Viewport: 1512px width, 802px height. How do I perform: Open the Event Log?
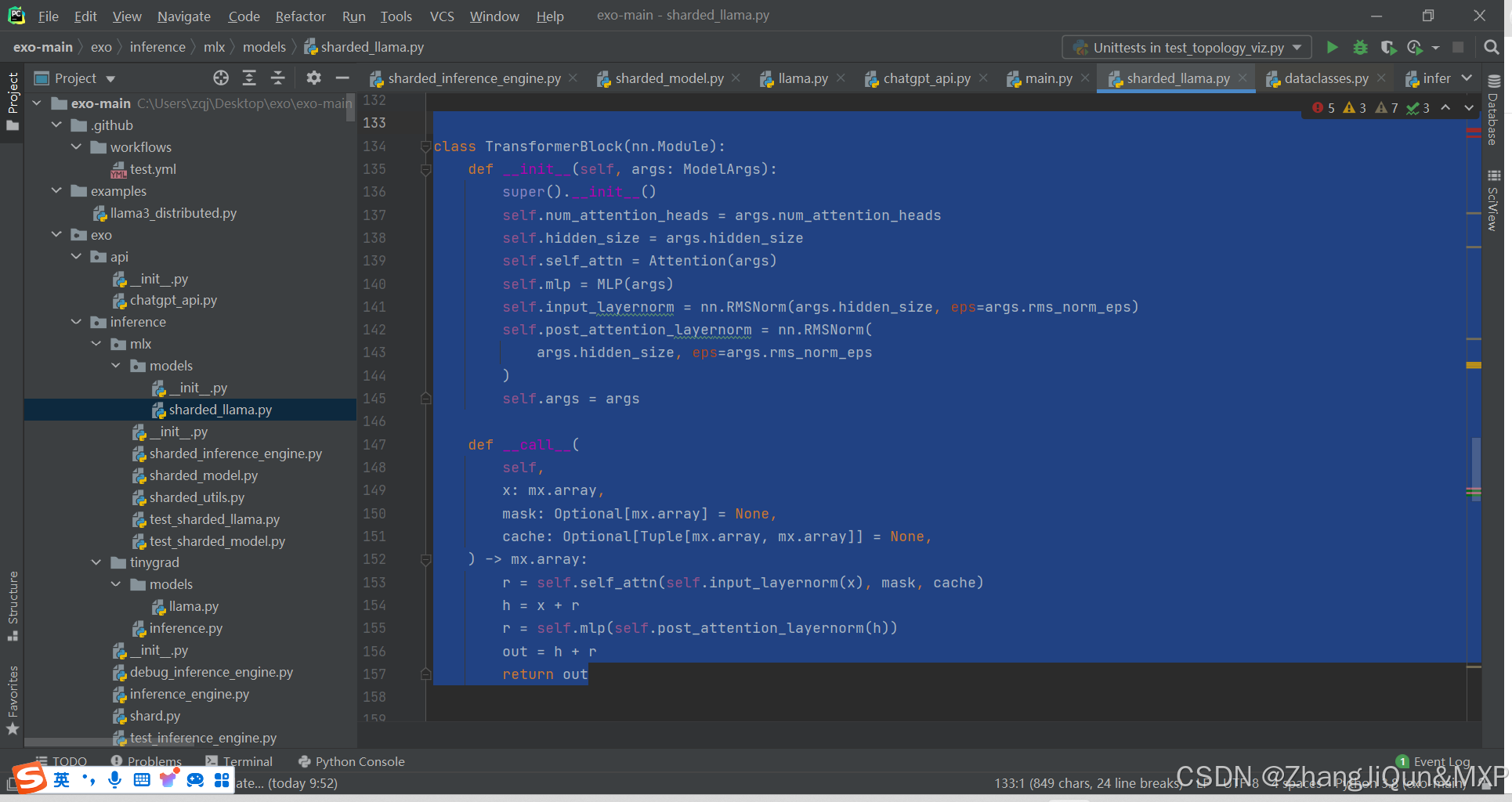click(1441, 760)
